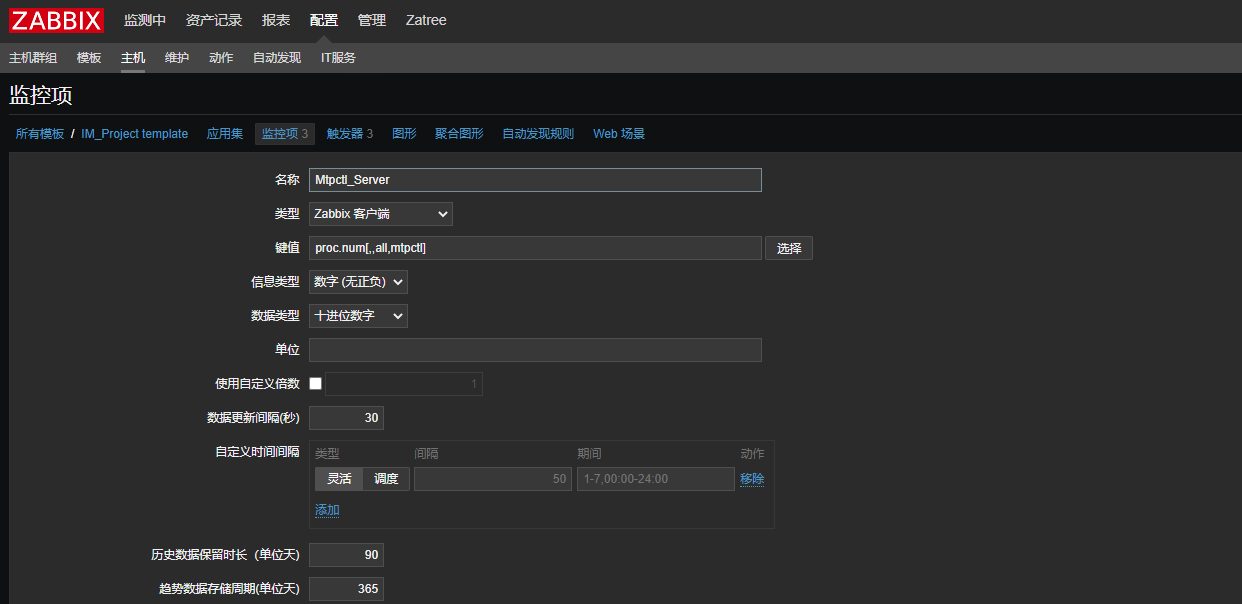1242x604 pixels.
Task: Add a new interval with 添加
Action: (x=326, y=509)
